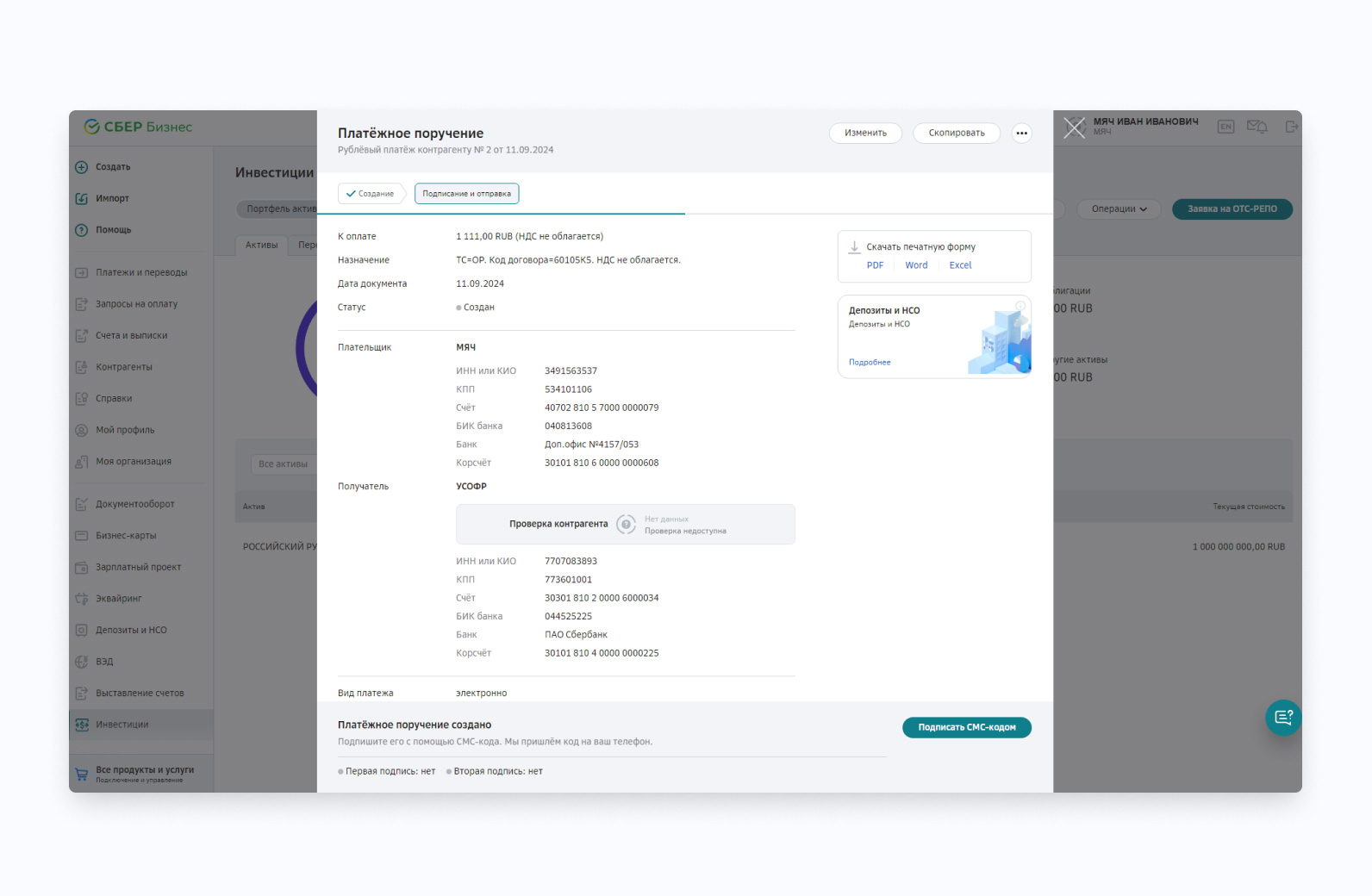Viewport: 1372px width, 896px height.
Task: Open the Инвестиции sidebar icon
Action: pyautogui.click(x=82, y=725)
